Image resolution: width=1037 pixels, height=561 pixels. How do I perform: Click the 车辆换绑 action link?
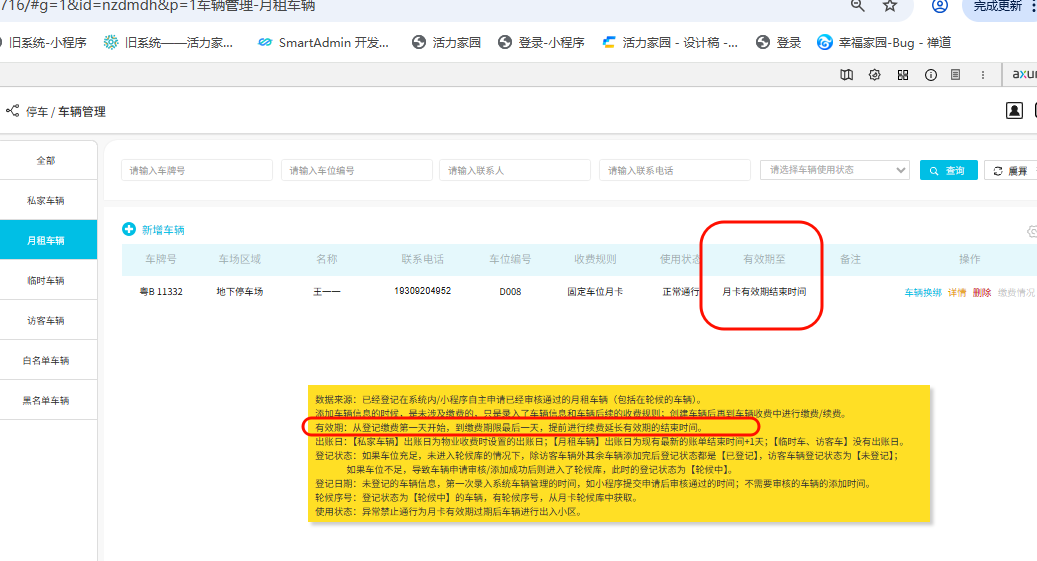923,292
